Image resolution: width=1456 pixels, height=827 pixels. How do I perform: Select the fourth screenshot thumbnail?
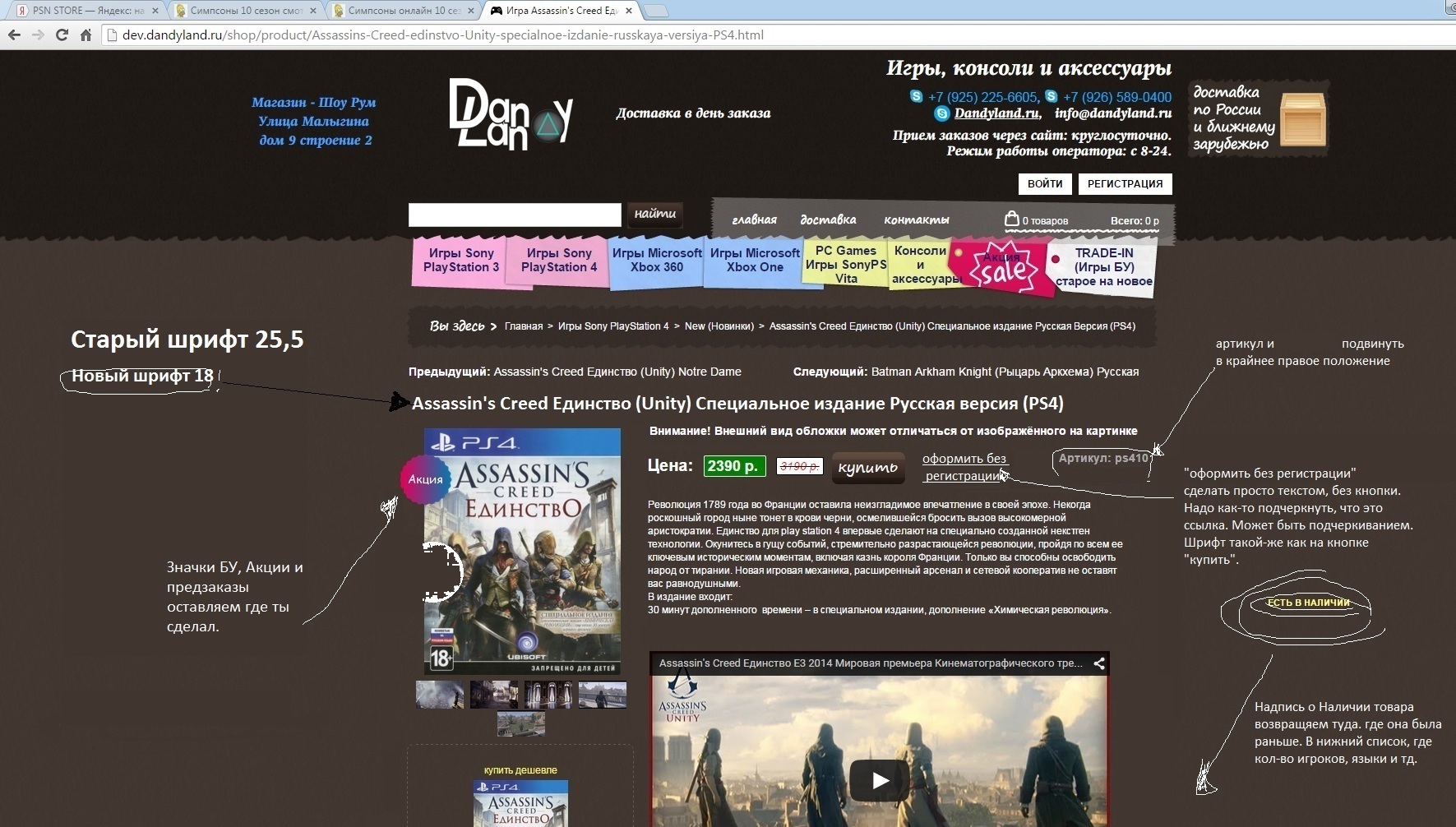point(603,695)
